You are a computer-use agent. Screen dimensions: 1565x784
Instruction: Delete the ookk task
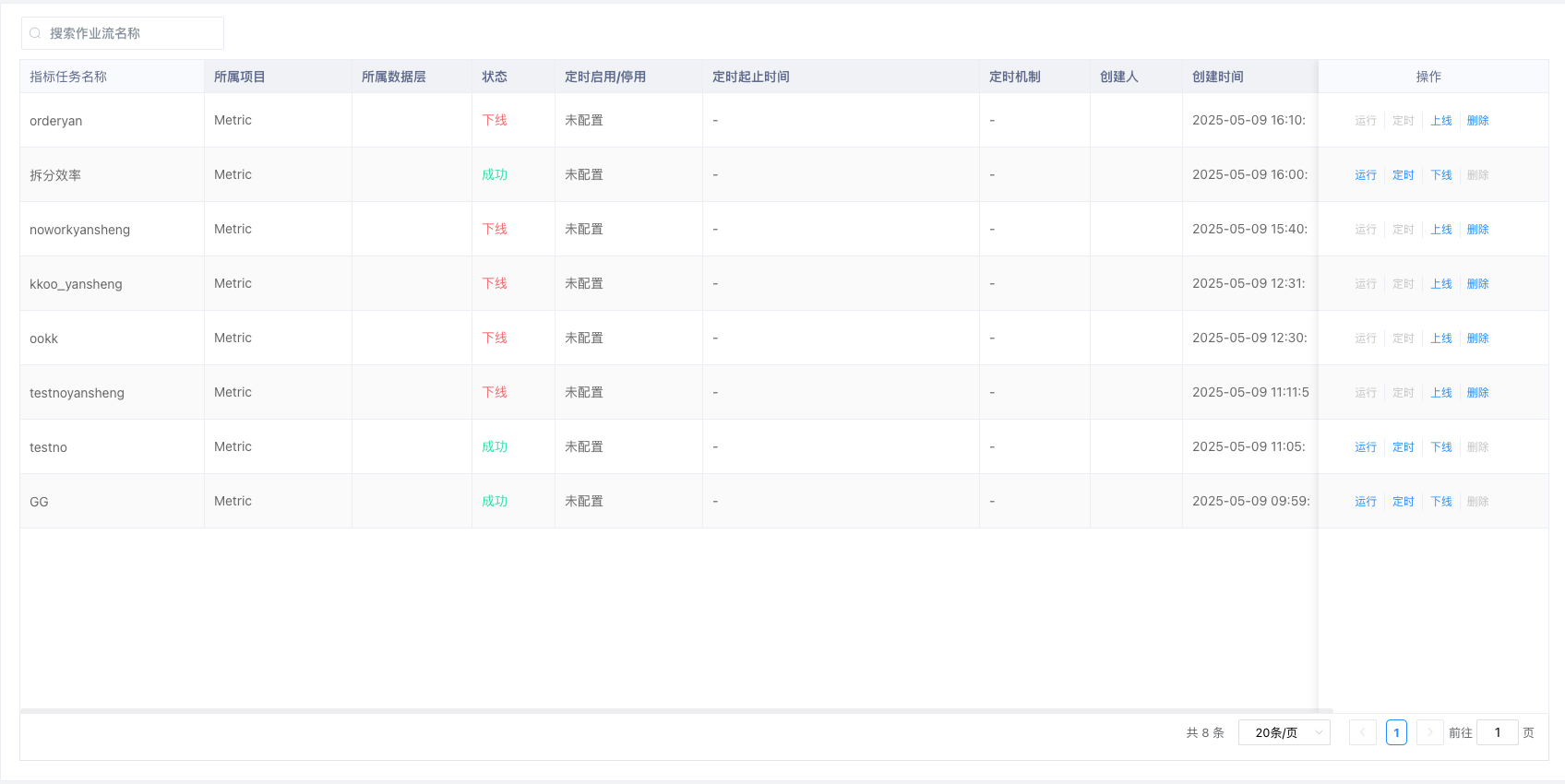(1478, 339)
